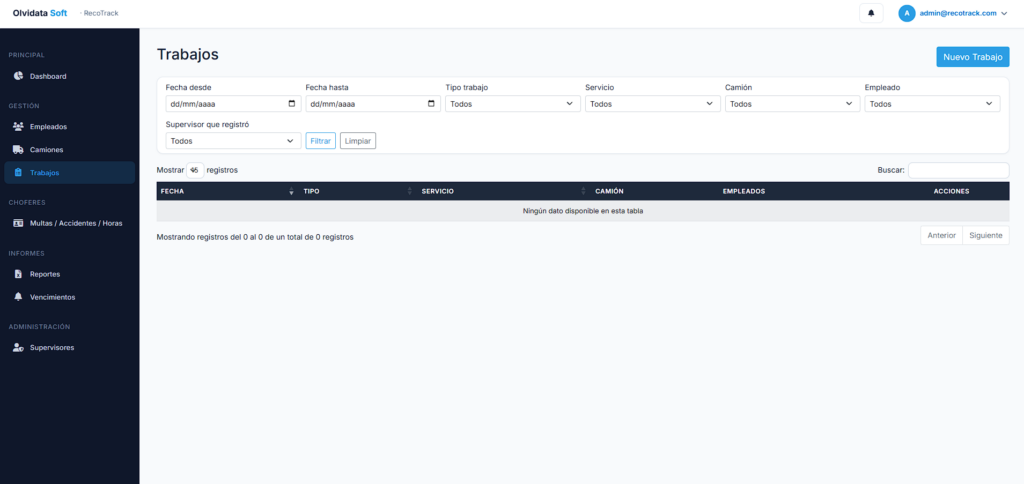Sort the table by Fecha column
The width and height of the screenshot is (1024, 484).
(x=227, y=191)
